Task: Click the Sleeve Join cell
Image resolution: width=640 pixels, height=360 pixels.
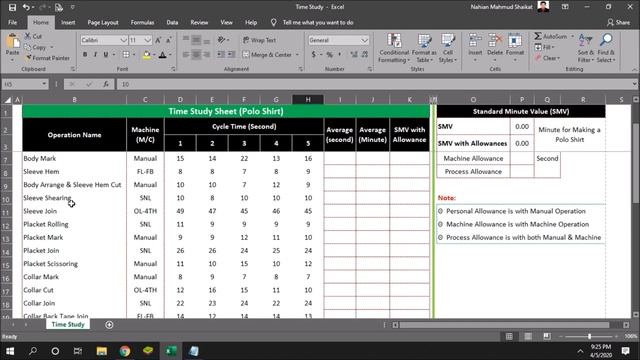Action: pyautogui.click(x=74, y=211)
